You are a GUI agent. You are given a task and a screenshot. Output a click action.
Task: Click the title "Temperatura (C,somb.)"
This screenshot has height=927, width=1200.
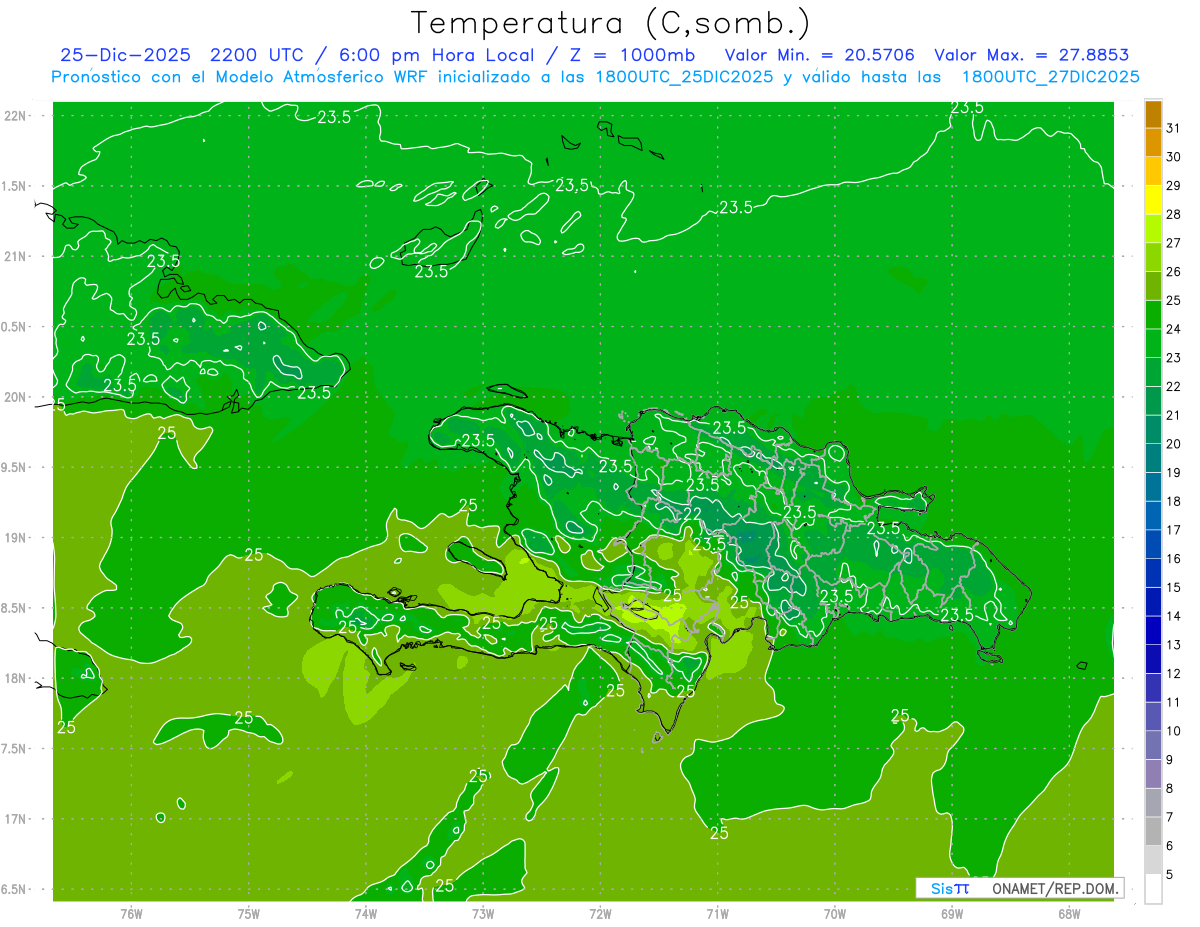(x=611, y=23)
